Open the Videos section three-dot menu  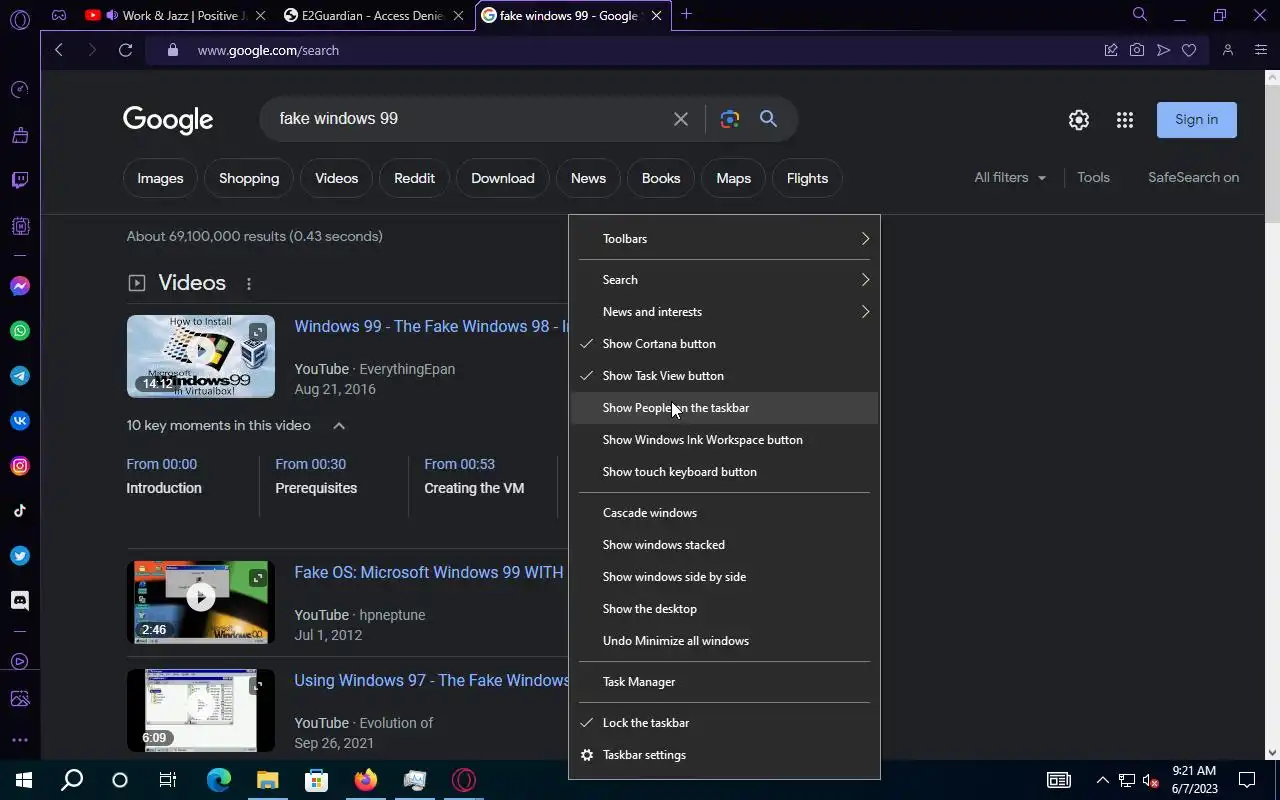249,284
